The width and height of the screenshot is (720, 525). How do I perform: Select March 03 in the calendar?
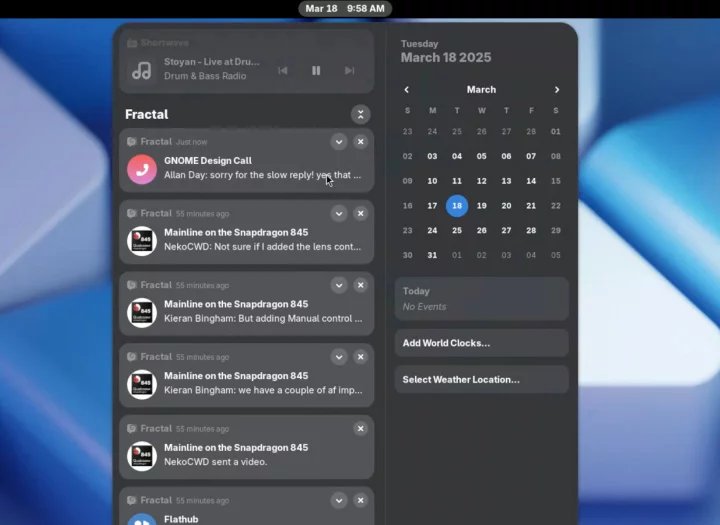tap(432, 156)
